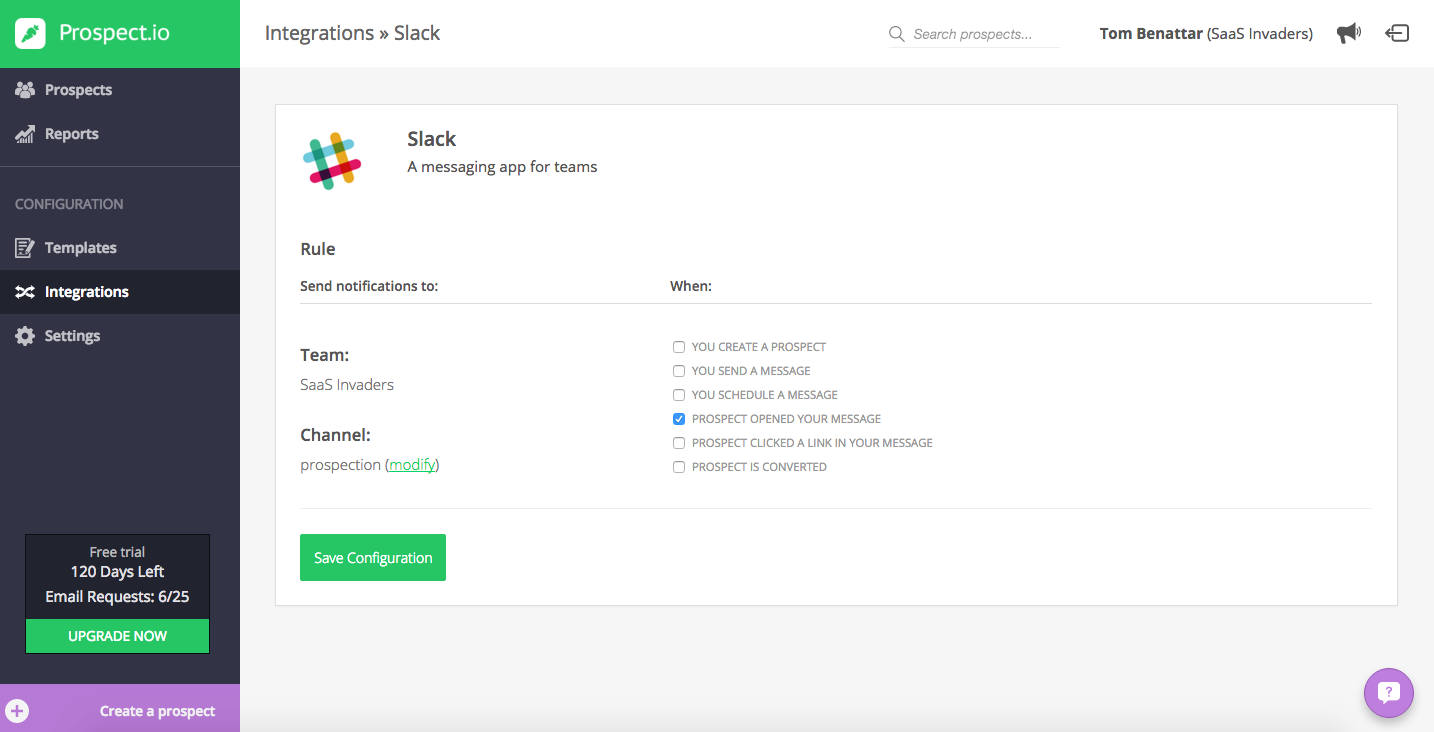Click user name Tom Benattar (SaaS Invaders)
Image resolution: width=1434 pixels, height=732 pixels.
click(1206, 34)
